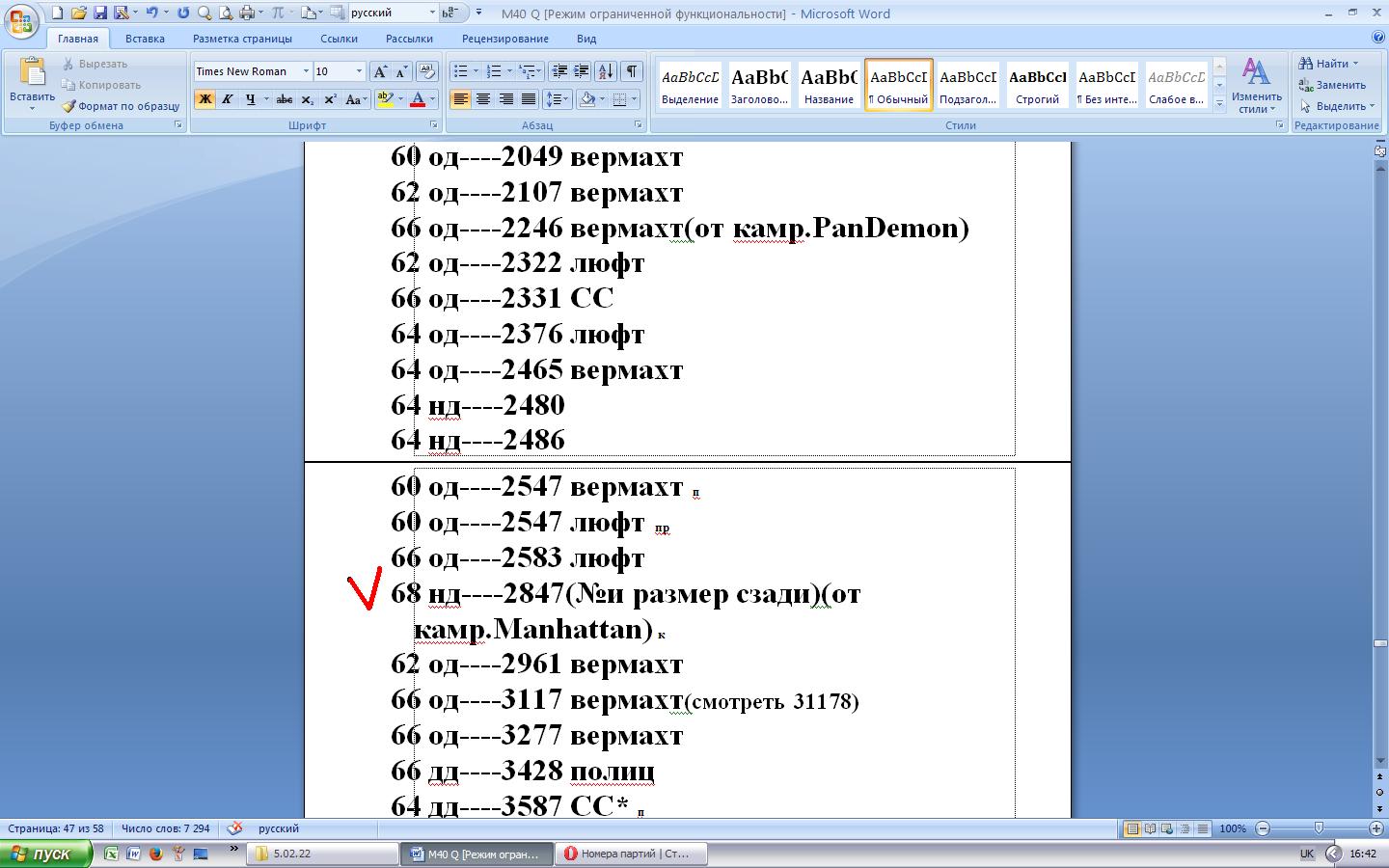Click the justify alignment icon
1389x868 pixels.
click(529, 99)
